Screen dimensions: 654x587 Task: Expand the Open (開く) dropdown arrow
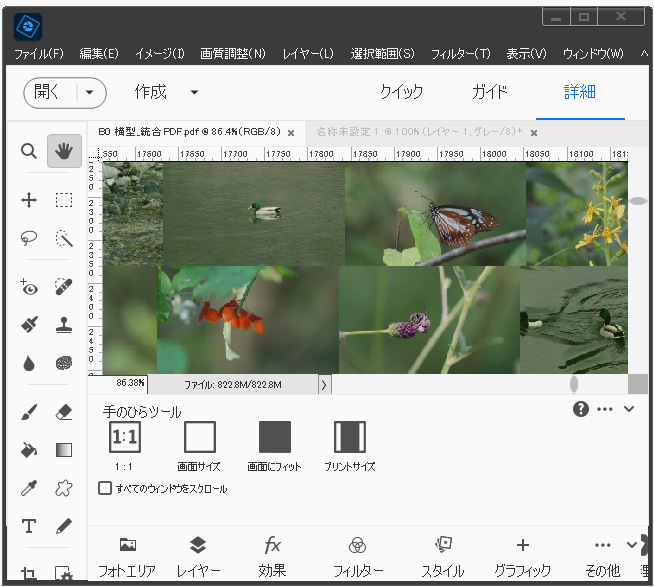click(x=90, y=93)
